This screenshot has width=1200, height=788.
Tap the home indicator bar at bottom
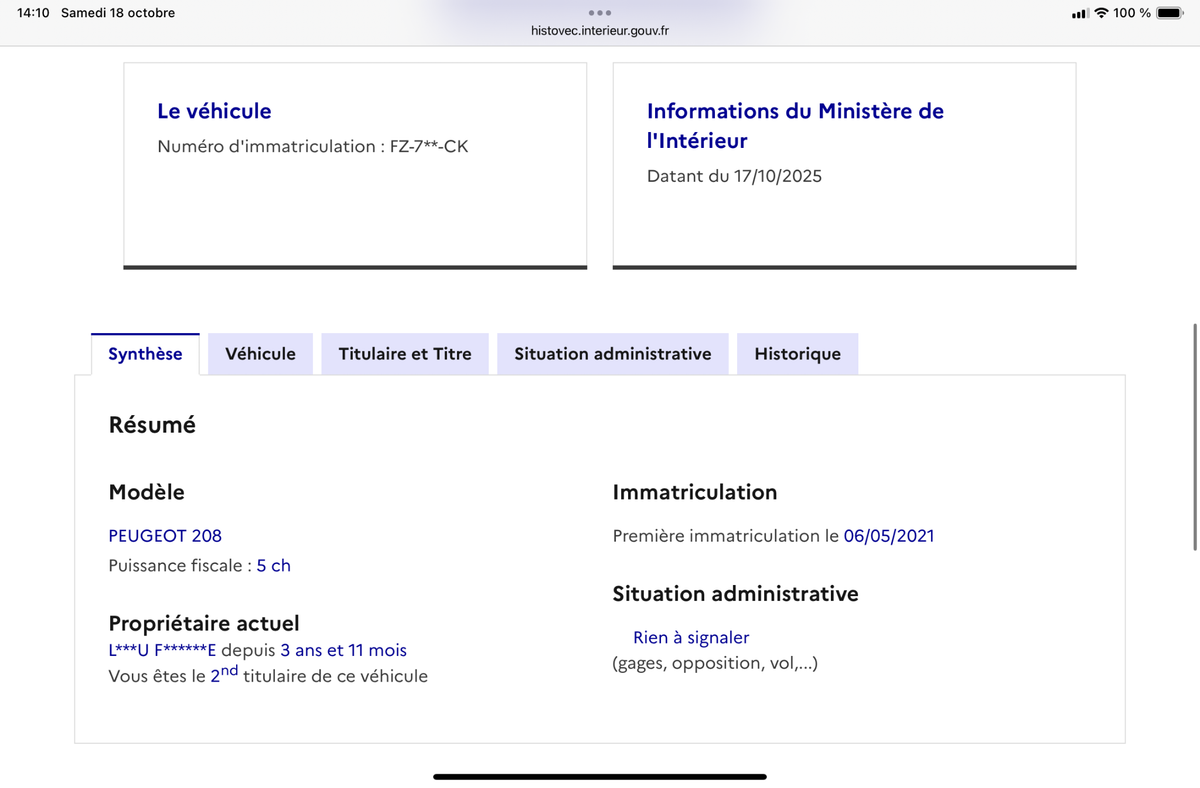click(600, 776)
